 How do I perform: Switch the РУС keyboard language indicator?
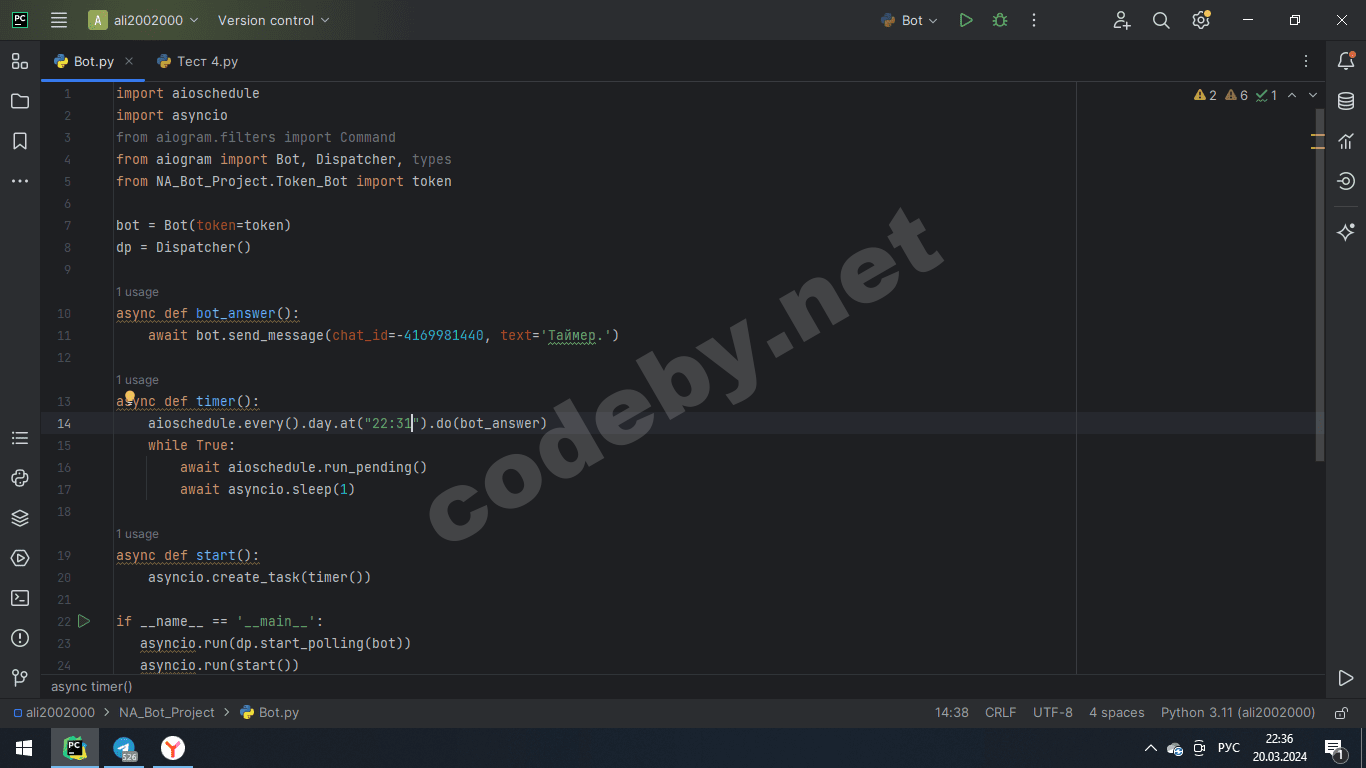1229,748
